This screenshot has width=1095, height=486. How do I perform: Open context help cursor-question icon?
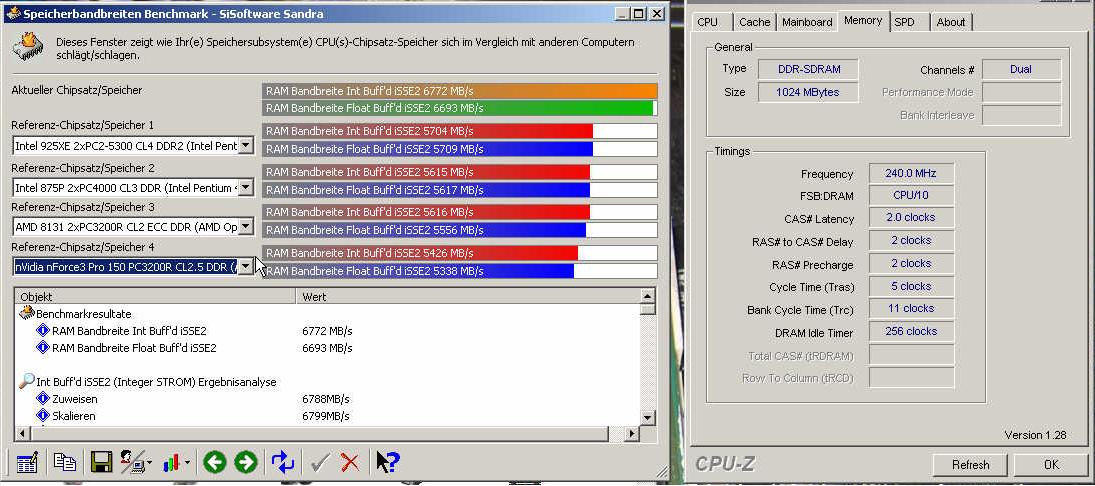point(387,462)
